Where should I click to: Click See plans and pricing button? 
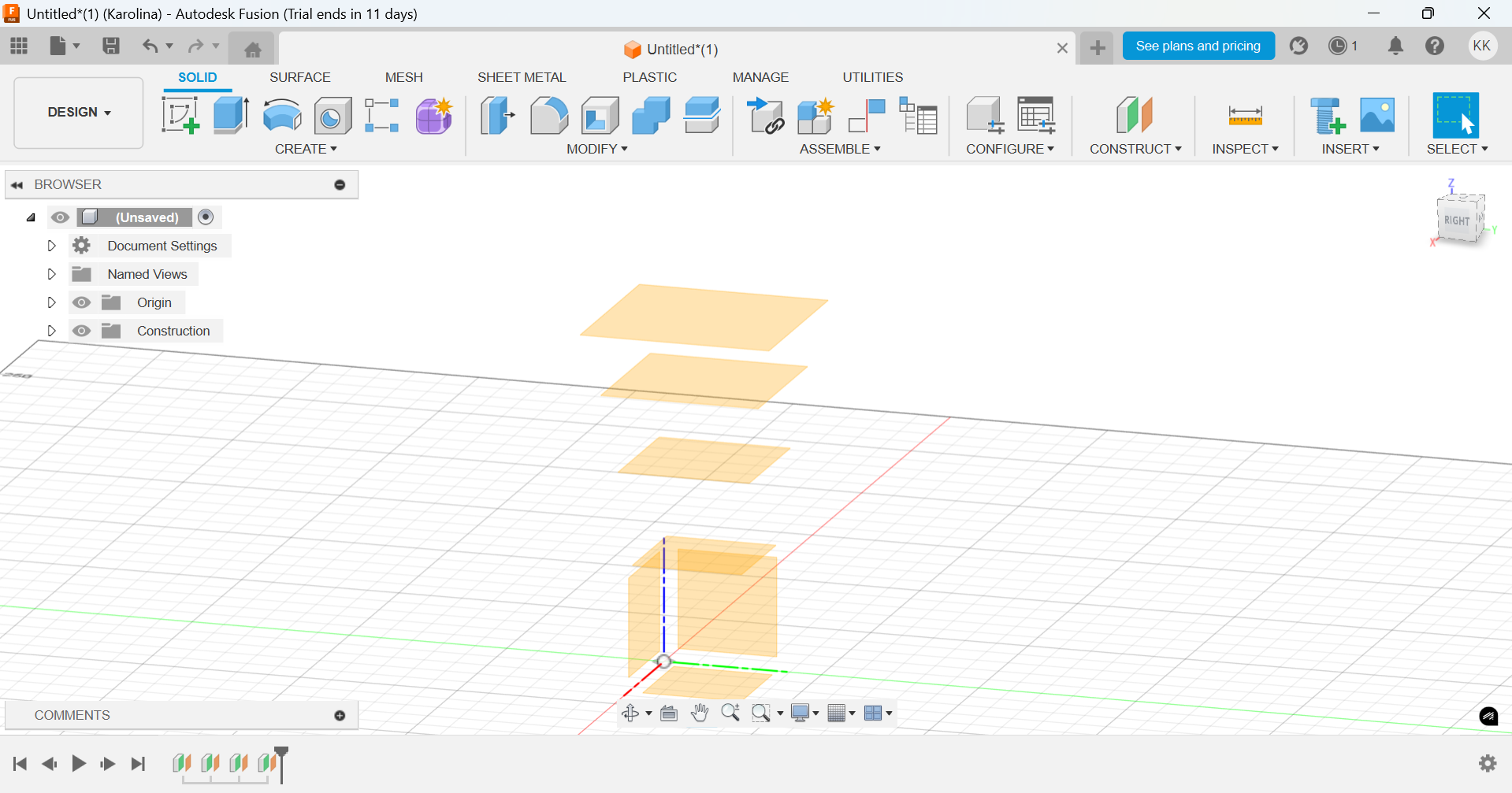click(x=1198, y=46)
